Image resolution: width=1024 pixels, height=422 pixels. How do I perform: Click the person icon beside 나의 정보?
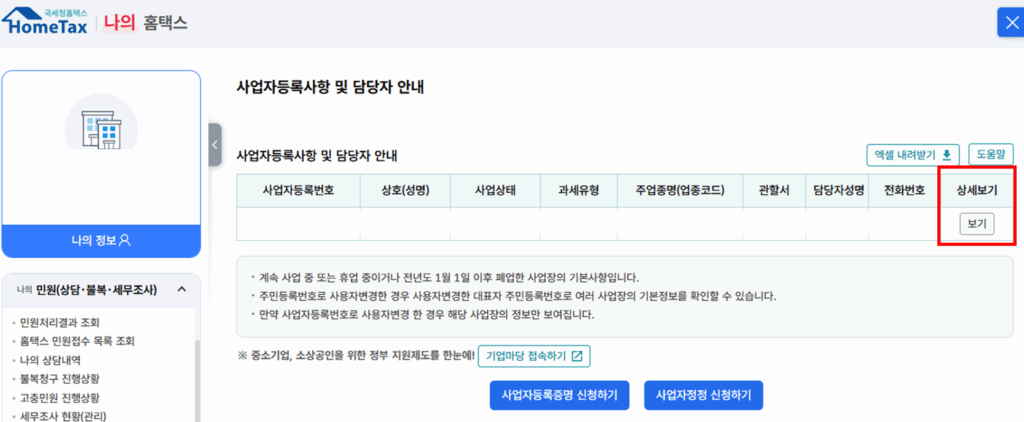tap(125, 240)
